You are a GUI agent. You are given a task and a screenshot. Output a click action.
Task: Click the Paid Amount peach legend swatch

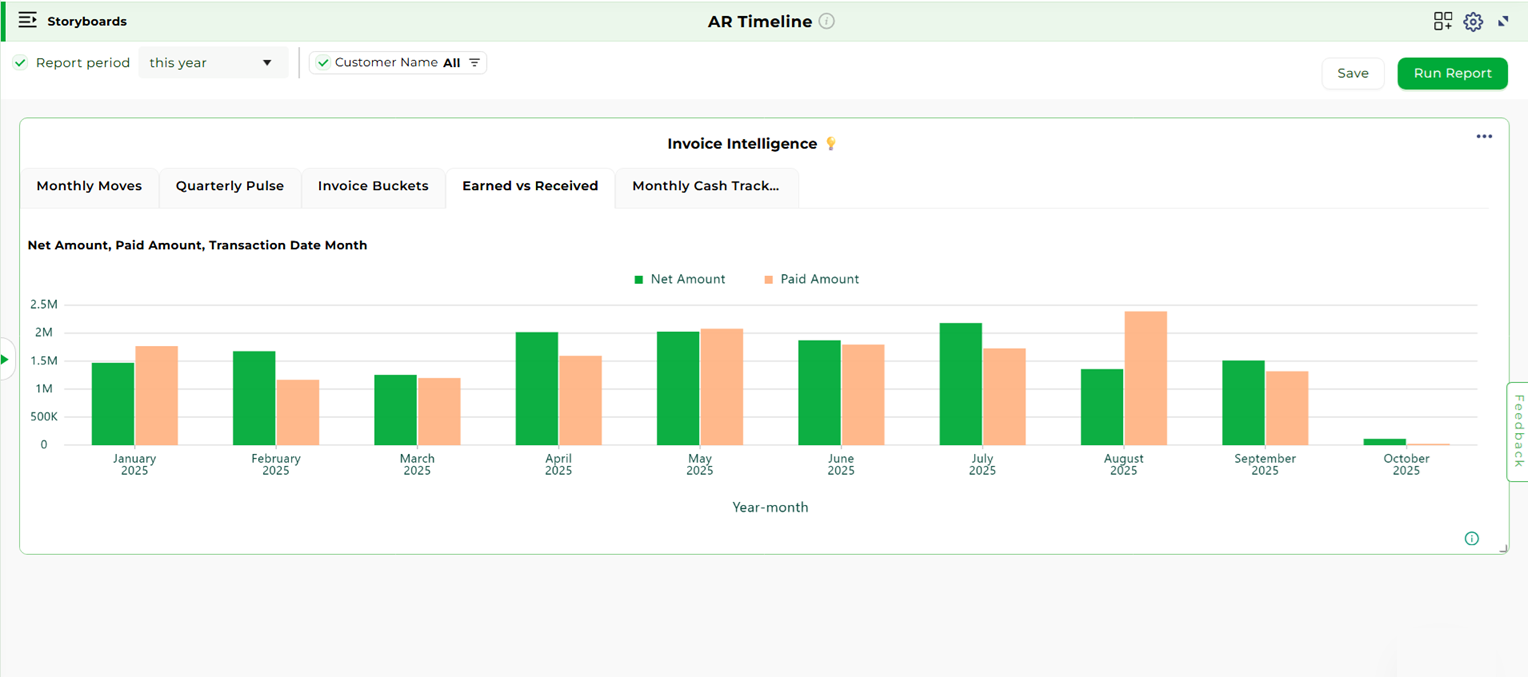click(768, 280)
